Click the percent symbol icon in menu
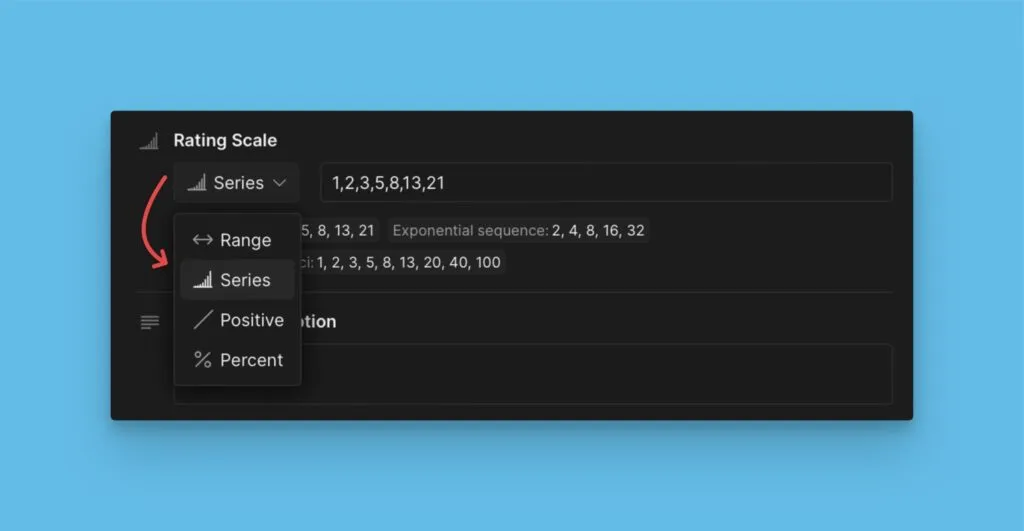The image size is (1024, 531). (203, 360)
